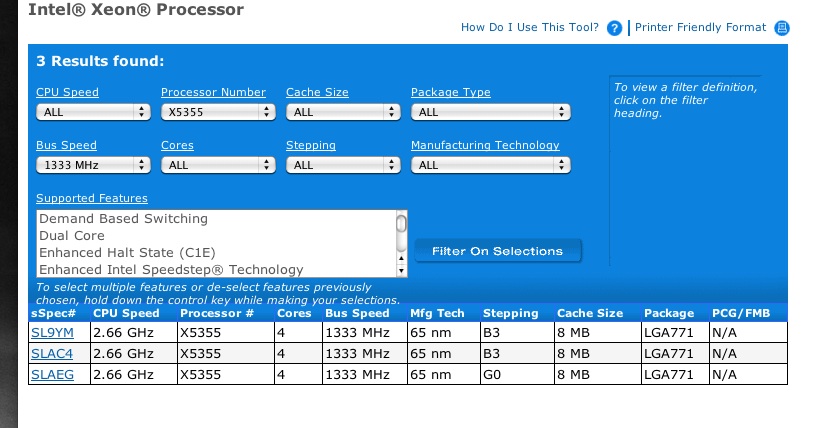Open the SL9YM sSpec link

tap(53, 333)
